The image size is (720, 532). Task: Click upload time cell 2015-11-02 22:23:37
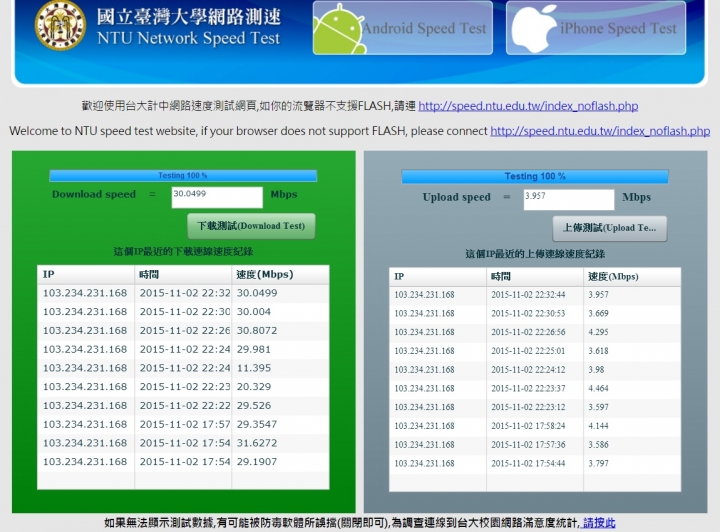click(x=535, y=389)
